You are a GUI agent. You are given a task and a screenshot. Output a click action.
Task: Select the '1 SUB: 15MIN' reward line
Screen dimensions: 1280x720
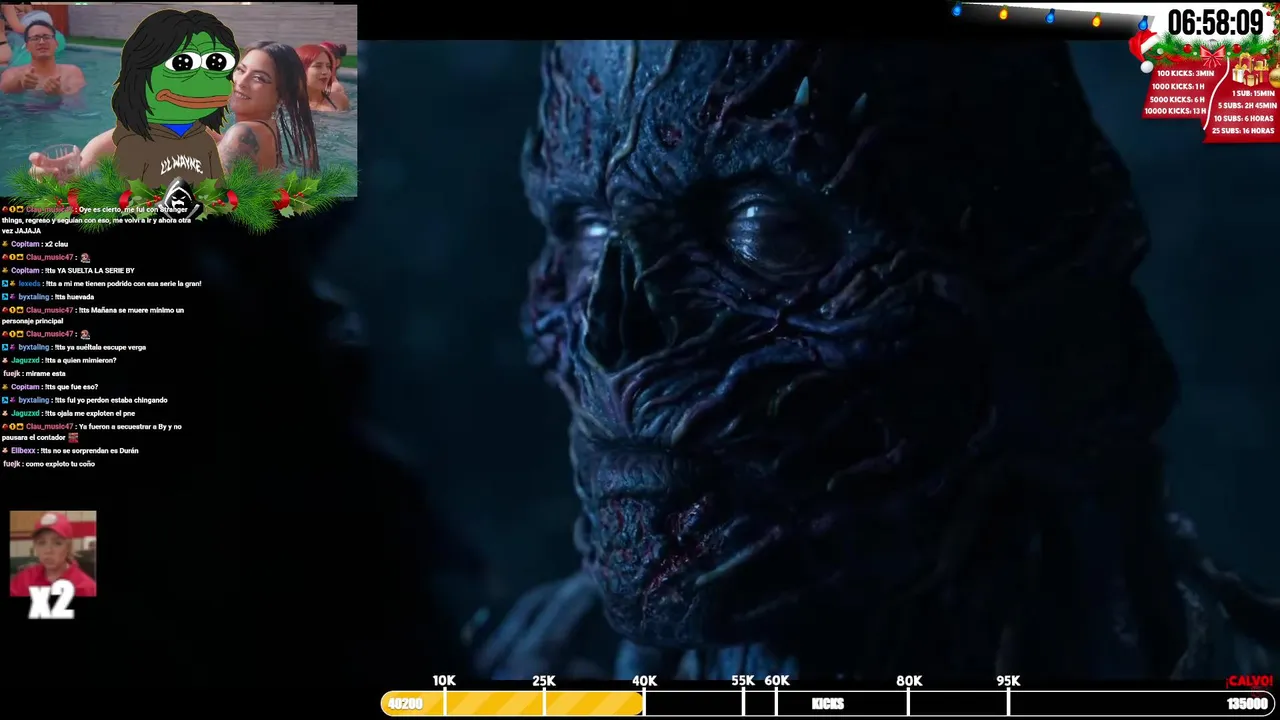(1253, 93)
